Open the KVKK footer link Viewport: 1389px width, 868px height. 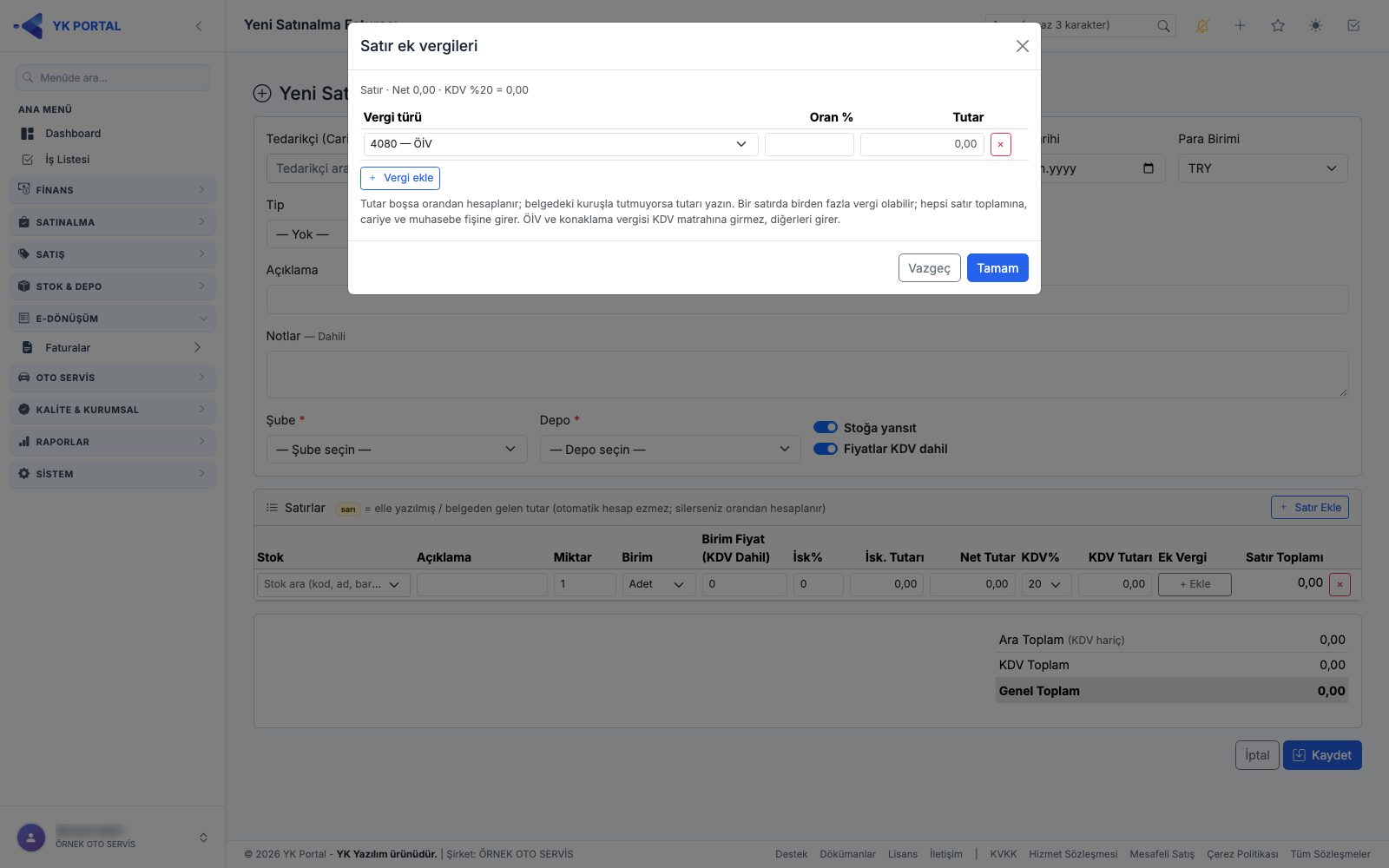[x=1003, y=854]
